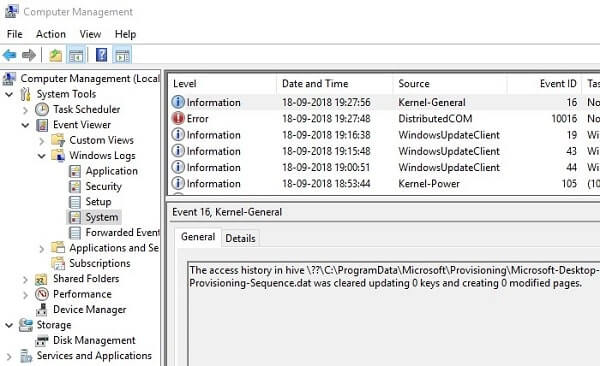Viewport: 600px width, 366px height.
Task: Collapse the Event Viewer node
Action: click(25, 125)
